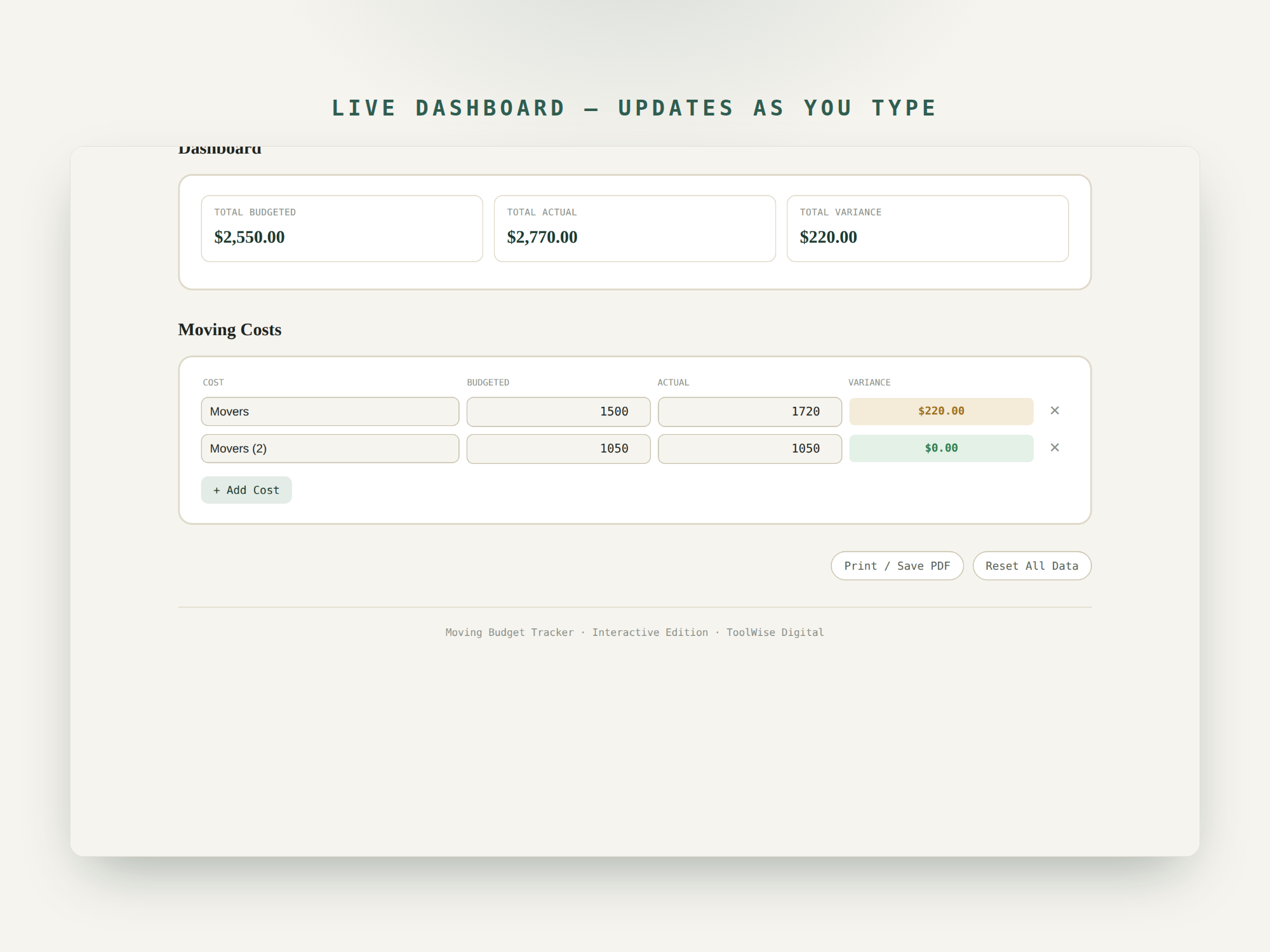Select the $0.00 variance badge
This screenshot has width=1270, height=952.
(x=941, y=448)
